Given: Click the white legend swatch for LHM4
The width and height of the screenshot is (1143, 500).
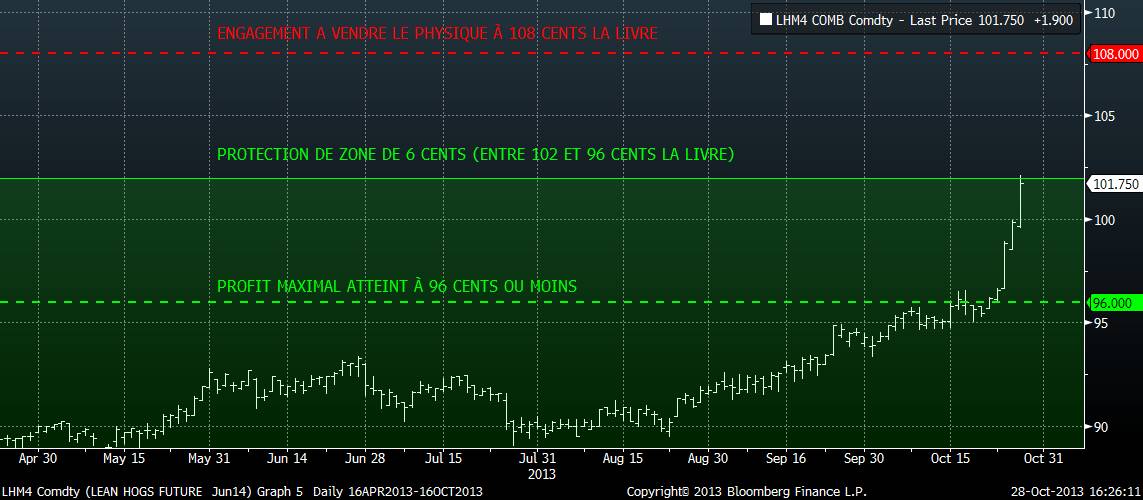Looking at the screenshot, I should (x=766, y=18).
